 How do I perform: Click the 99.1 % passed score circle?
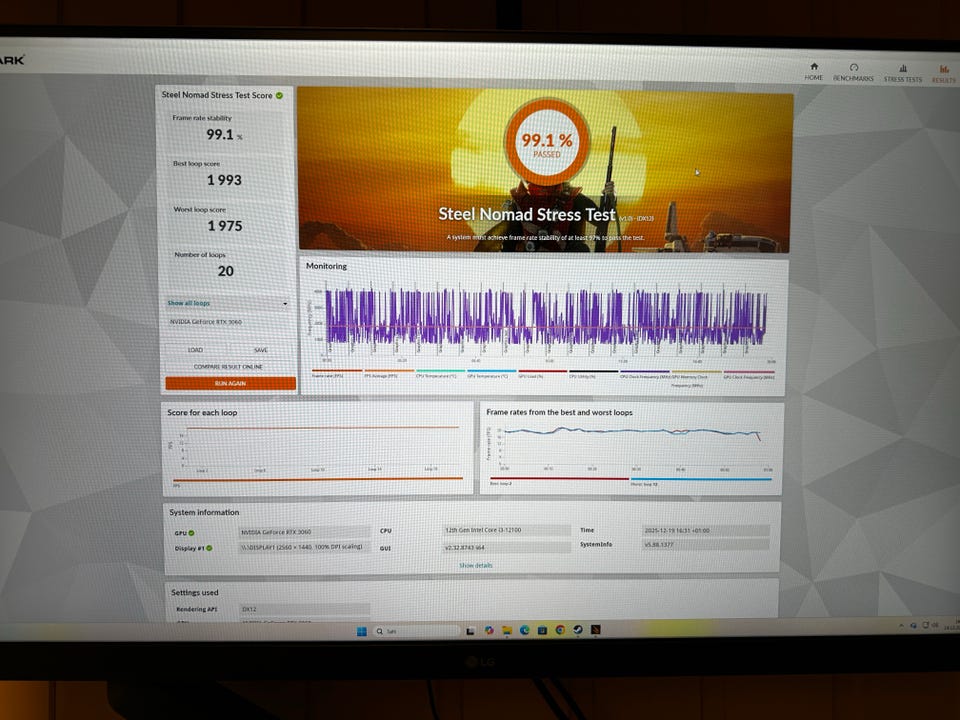pyautogui.click(x=547, y=143)
